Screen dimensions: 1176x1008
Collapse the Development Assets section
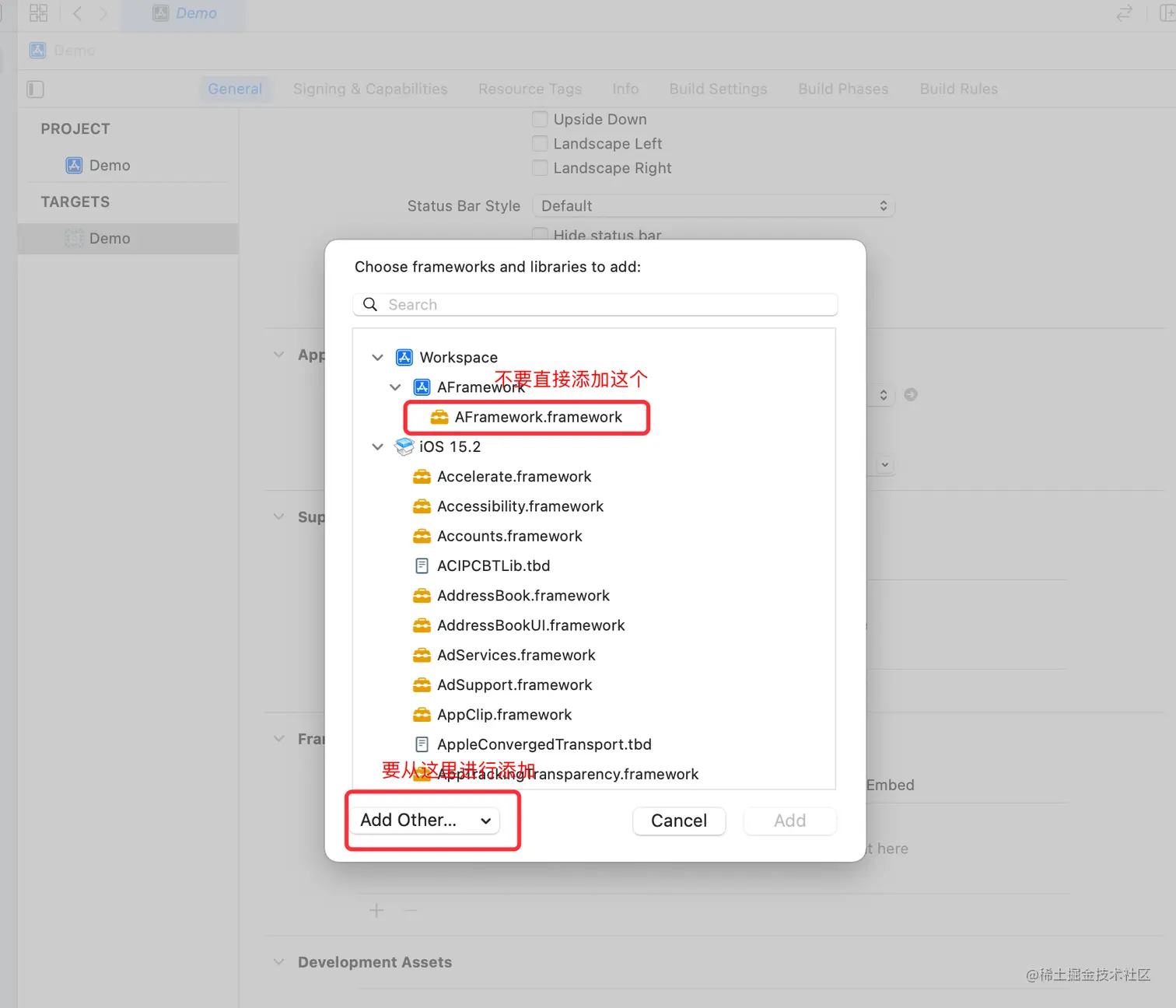click(279, 963)
